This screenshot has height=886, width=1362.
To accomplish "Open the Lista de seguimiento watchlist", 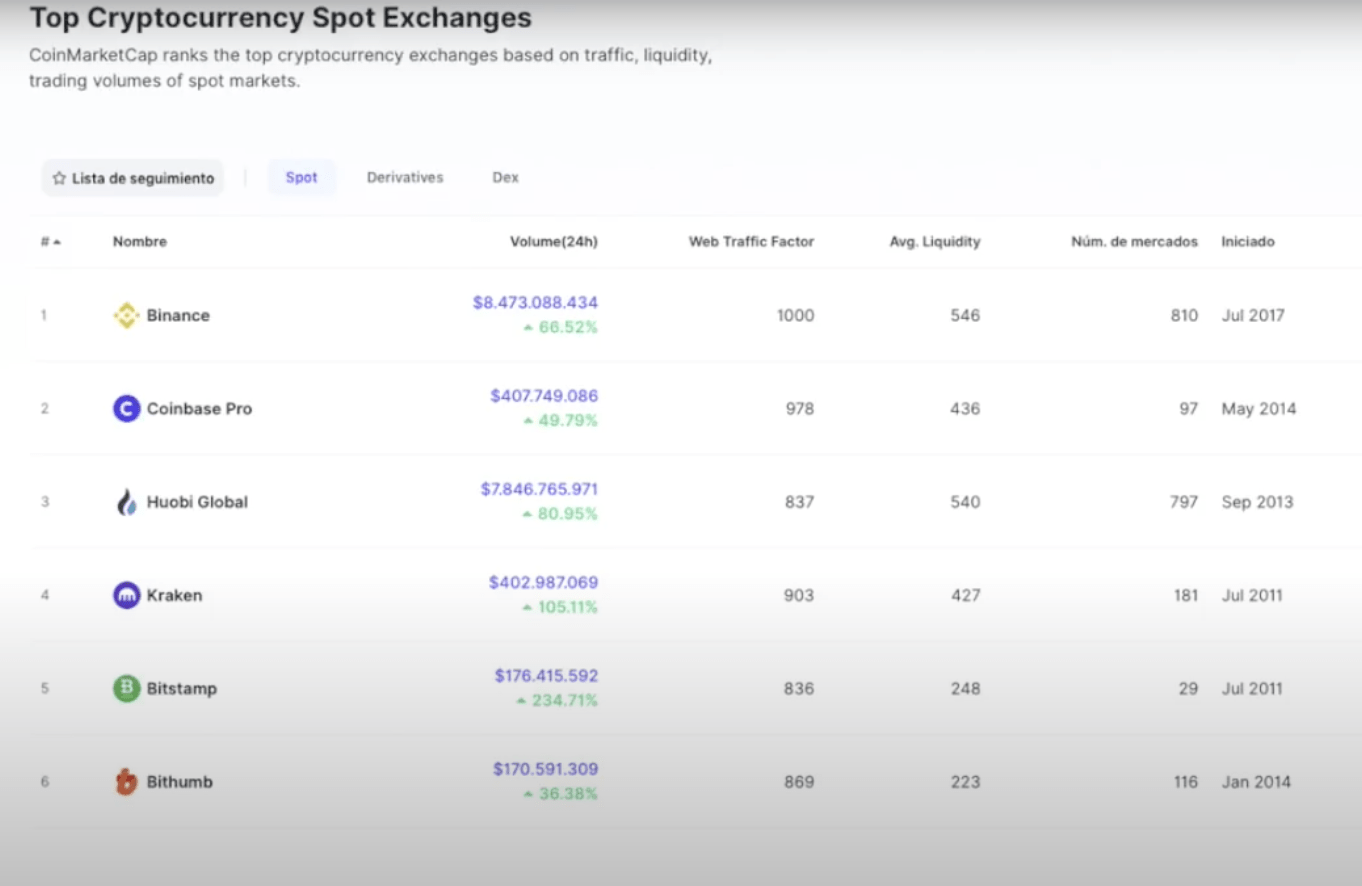I will click(133, 178).
